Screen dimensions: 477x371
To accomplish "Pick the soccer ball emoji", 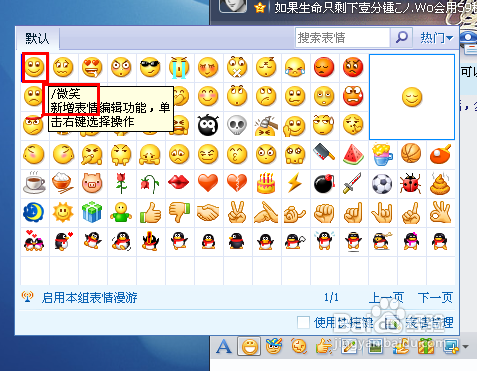I will coord(382,184).
